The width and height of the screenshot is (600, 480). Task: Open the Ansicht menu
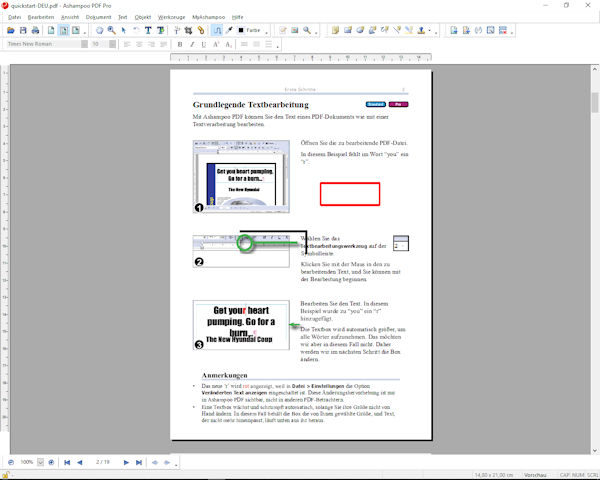click(x=70, y=17)
